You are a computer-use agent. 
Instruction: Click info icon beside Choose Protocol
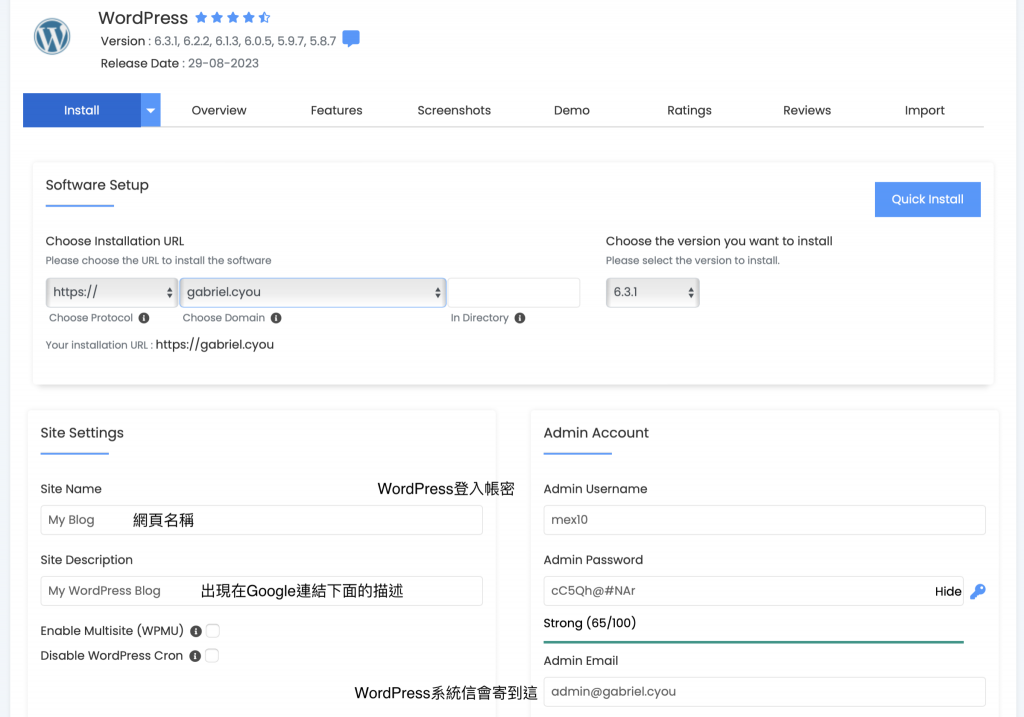tap(144, 318)
